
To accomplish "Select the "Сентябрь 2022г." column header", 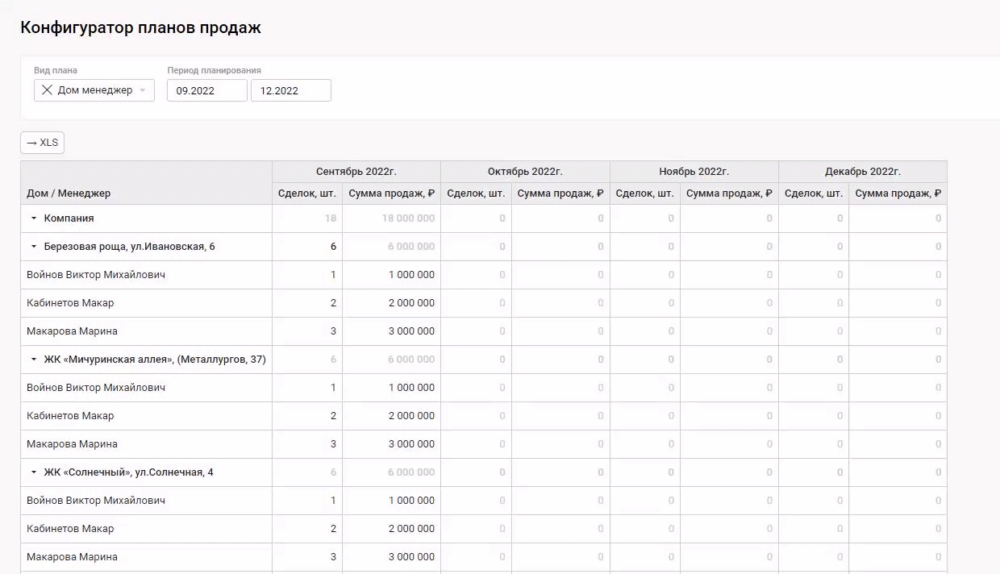I will point(356,172).
